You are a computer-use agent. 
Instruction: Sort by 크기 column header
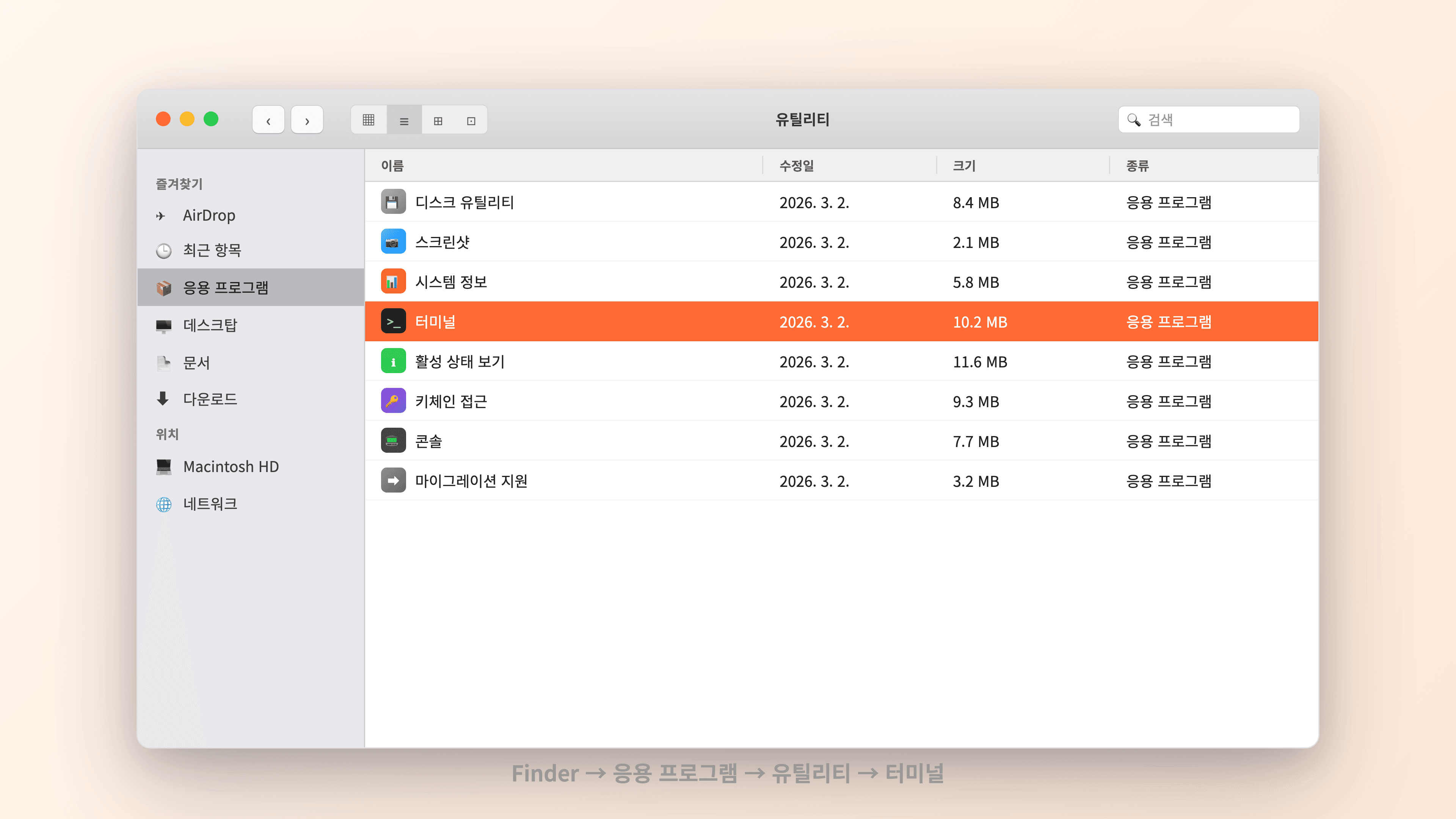tap(964, 166)
